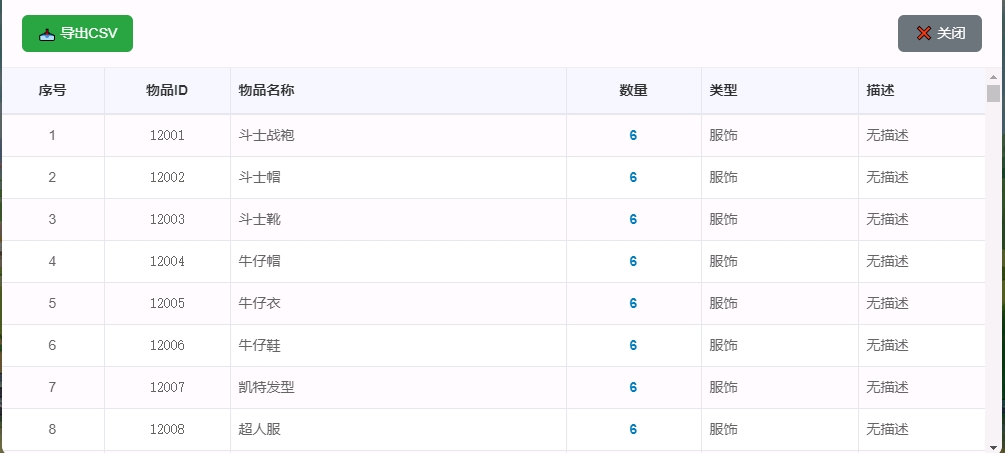Viewport: 1005px width, 453px height.
Task: Select the 描述 column header
Action: coord(922,91)
